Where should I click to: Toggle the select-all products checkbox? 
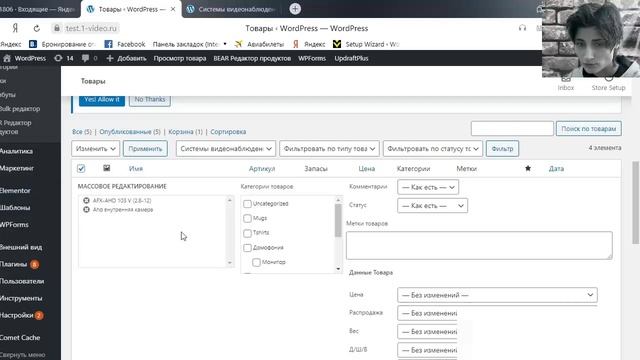81,169
